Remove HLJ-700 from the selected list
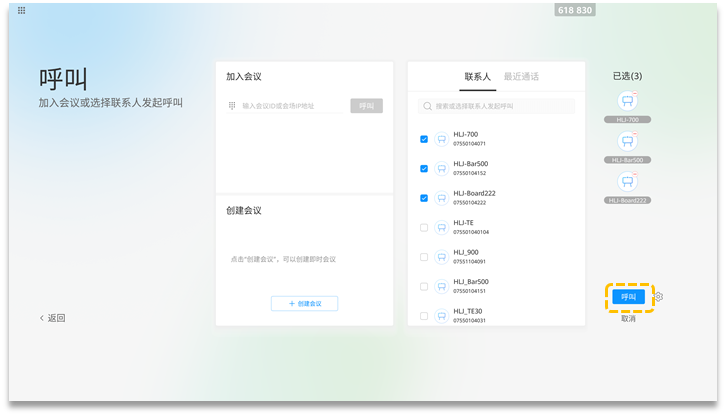Viewport: 726px width, 416px height. 636,94
